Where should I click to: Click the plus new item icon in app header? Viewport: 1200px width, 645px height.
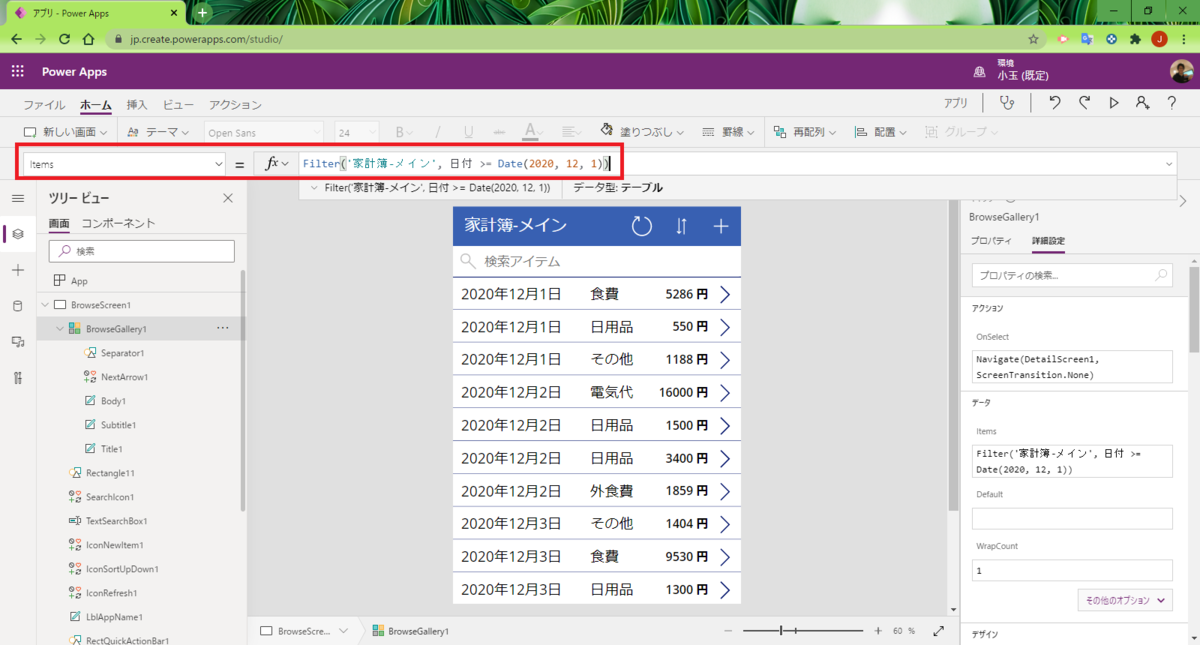720,226
